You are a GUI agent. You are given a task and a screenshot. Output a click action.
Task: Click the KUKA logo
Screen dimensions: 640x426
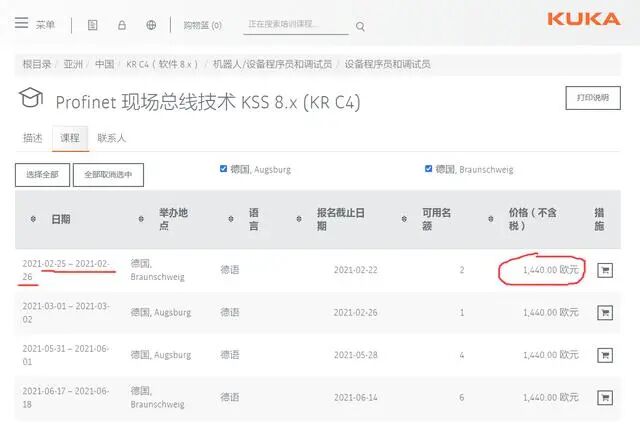(x=584, y=19)
